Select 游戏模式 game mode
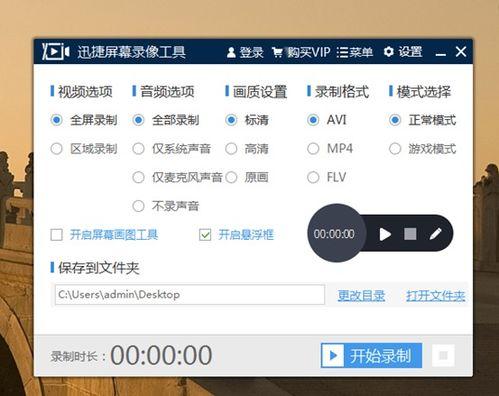The height and width of the screenshot is (396, 499). [x=422, y=149]
